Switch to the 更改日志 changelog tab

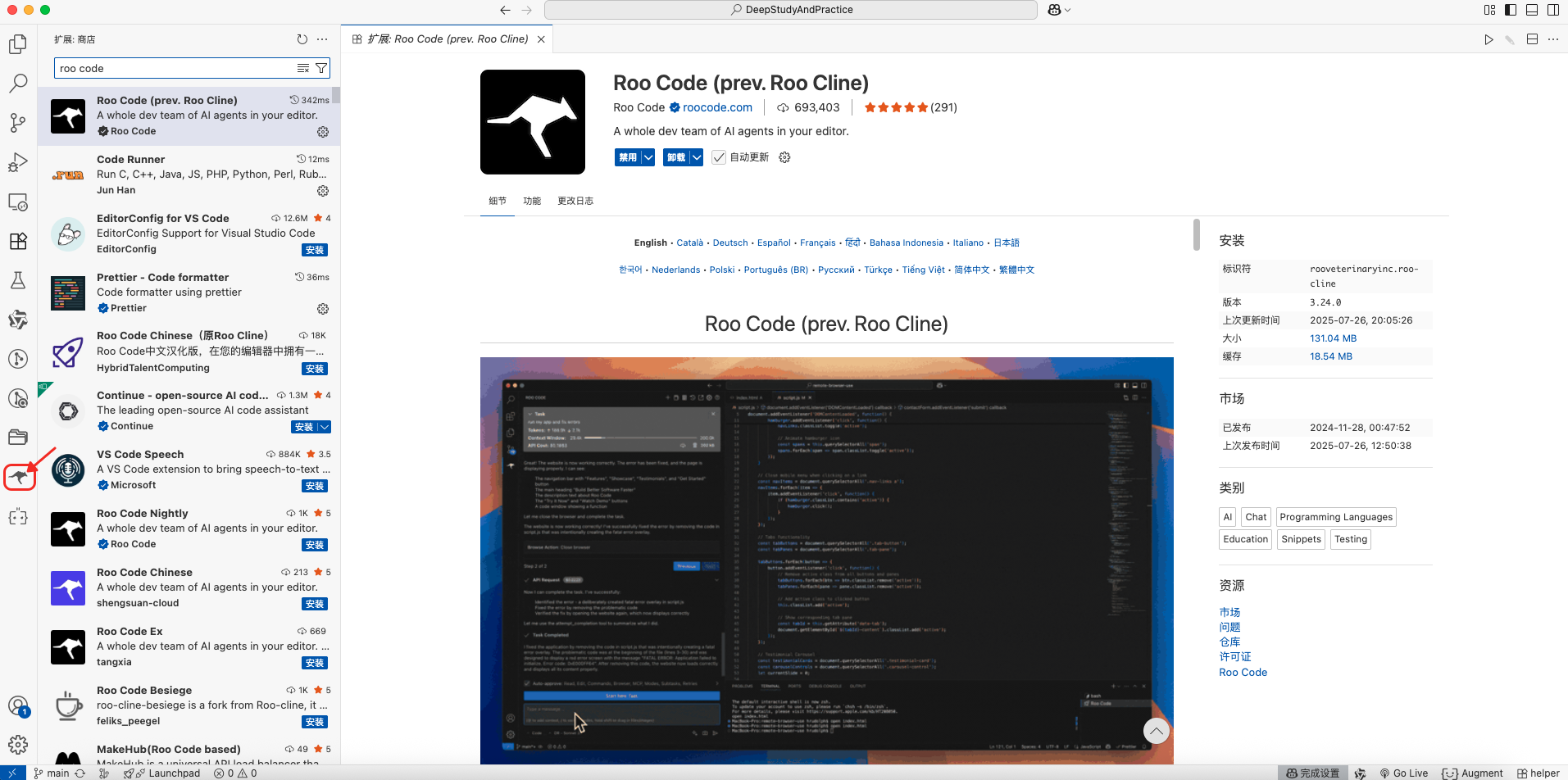[x=575, y=201]
